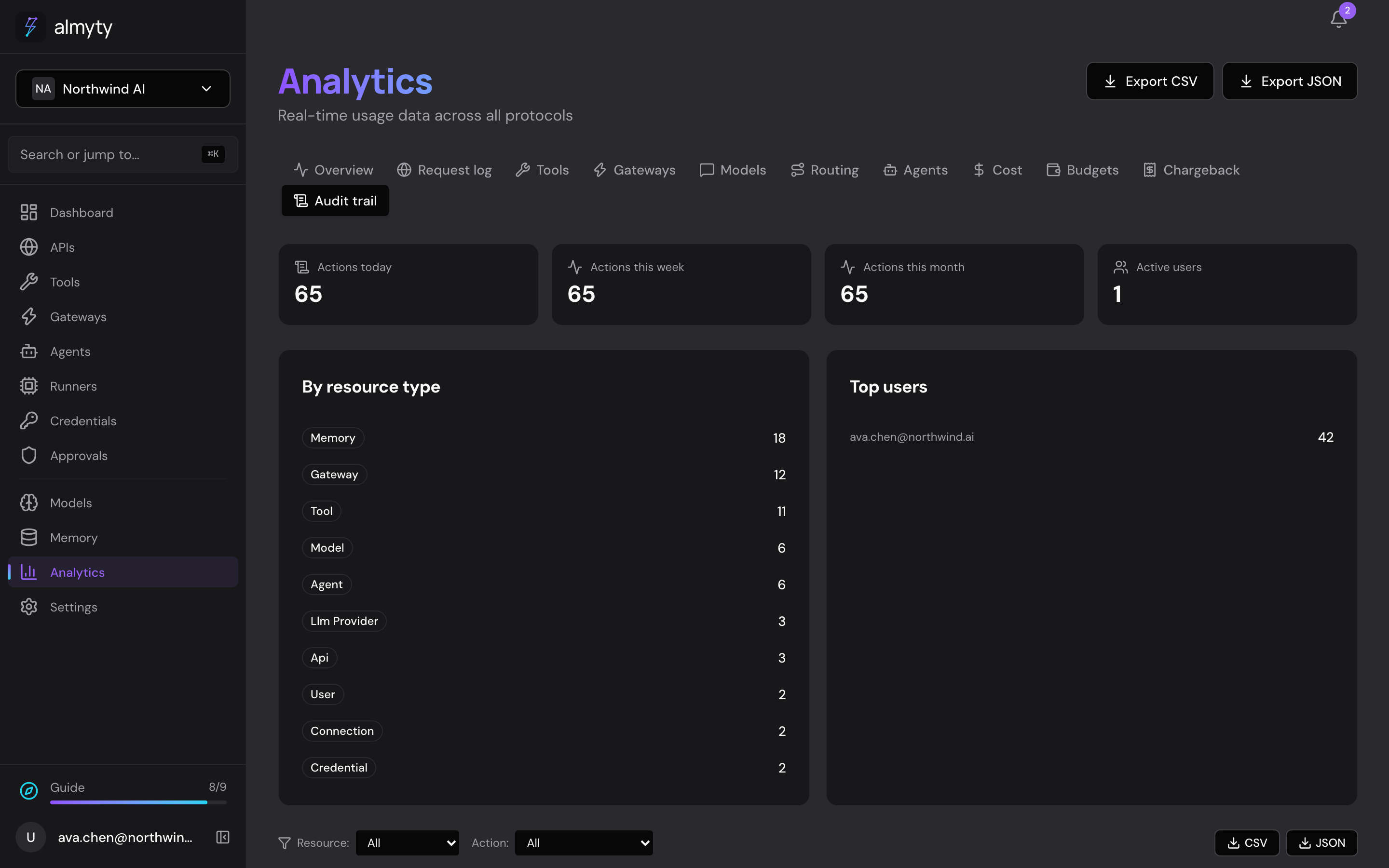Focus the Search or jump to field
1389x868 pixels.
point(123,154)
